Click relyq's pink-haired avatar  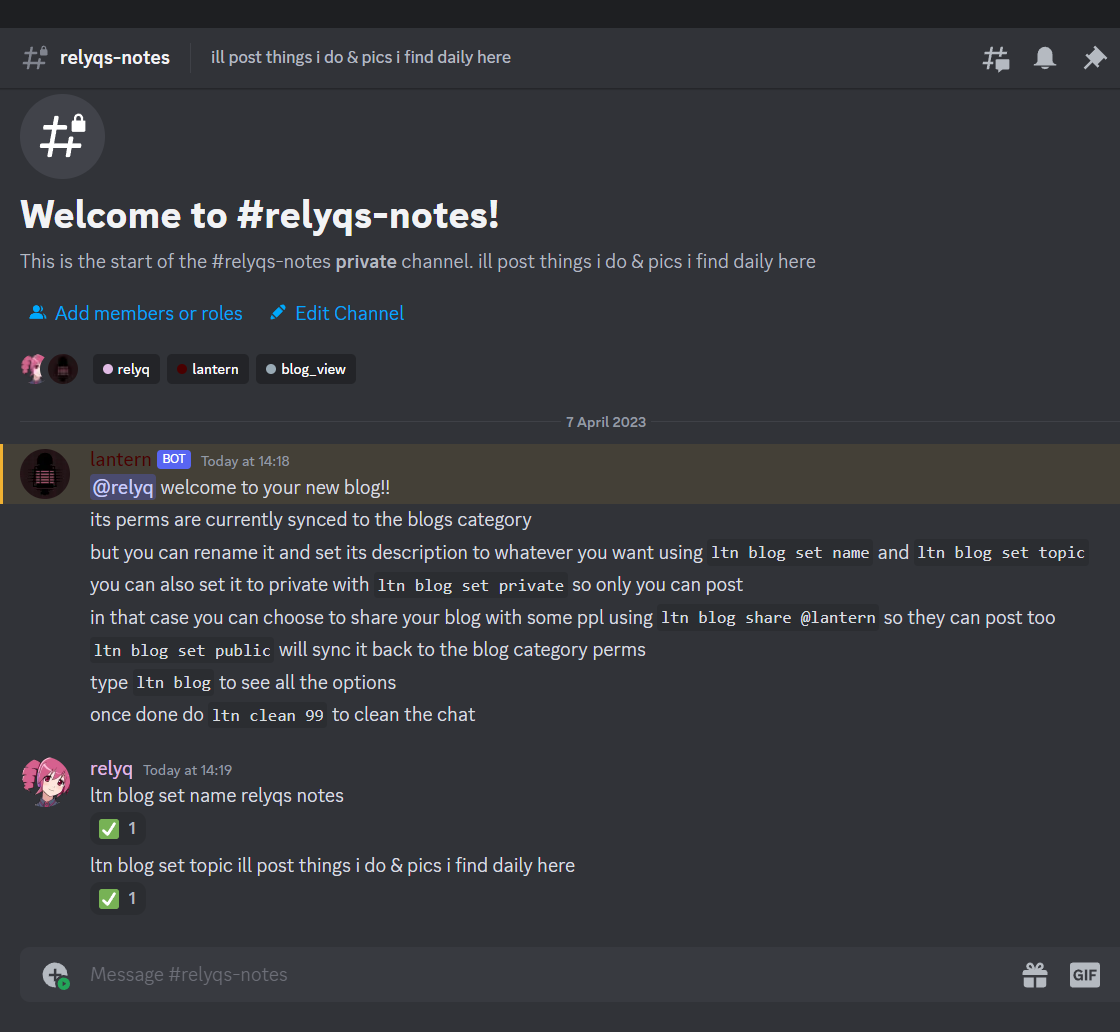45,781
